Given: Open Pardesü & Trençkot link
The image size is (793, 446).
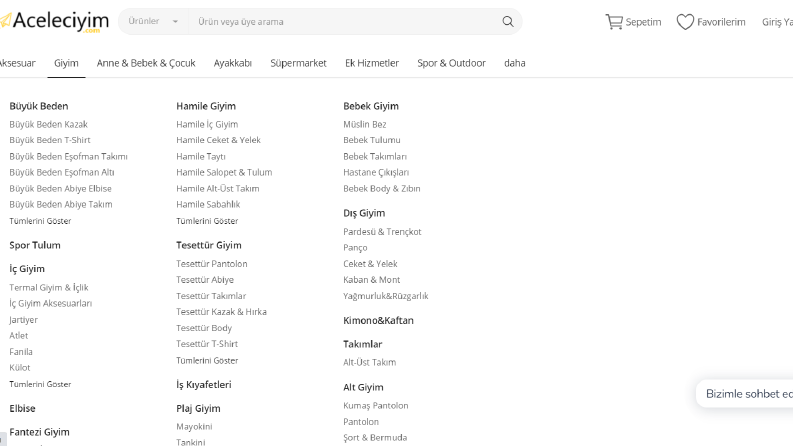Looking at the screenshot, I should 382,232.
